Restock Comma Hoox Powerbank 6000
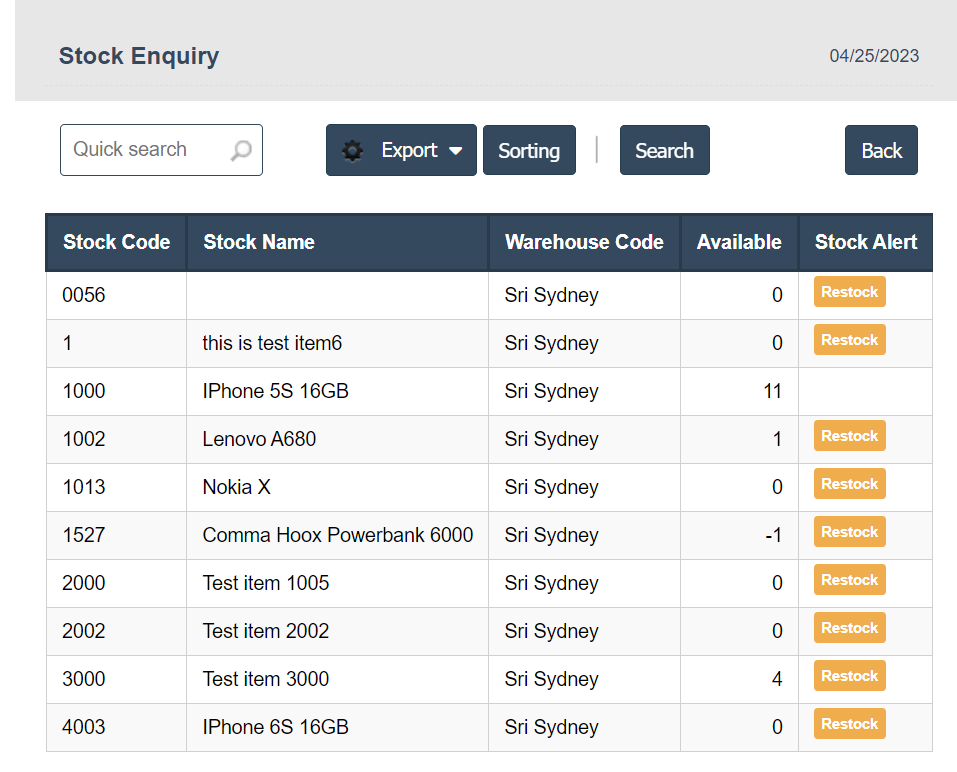 [x=849, y=532]
